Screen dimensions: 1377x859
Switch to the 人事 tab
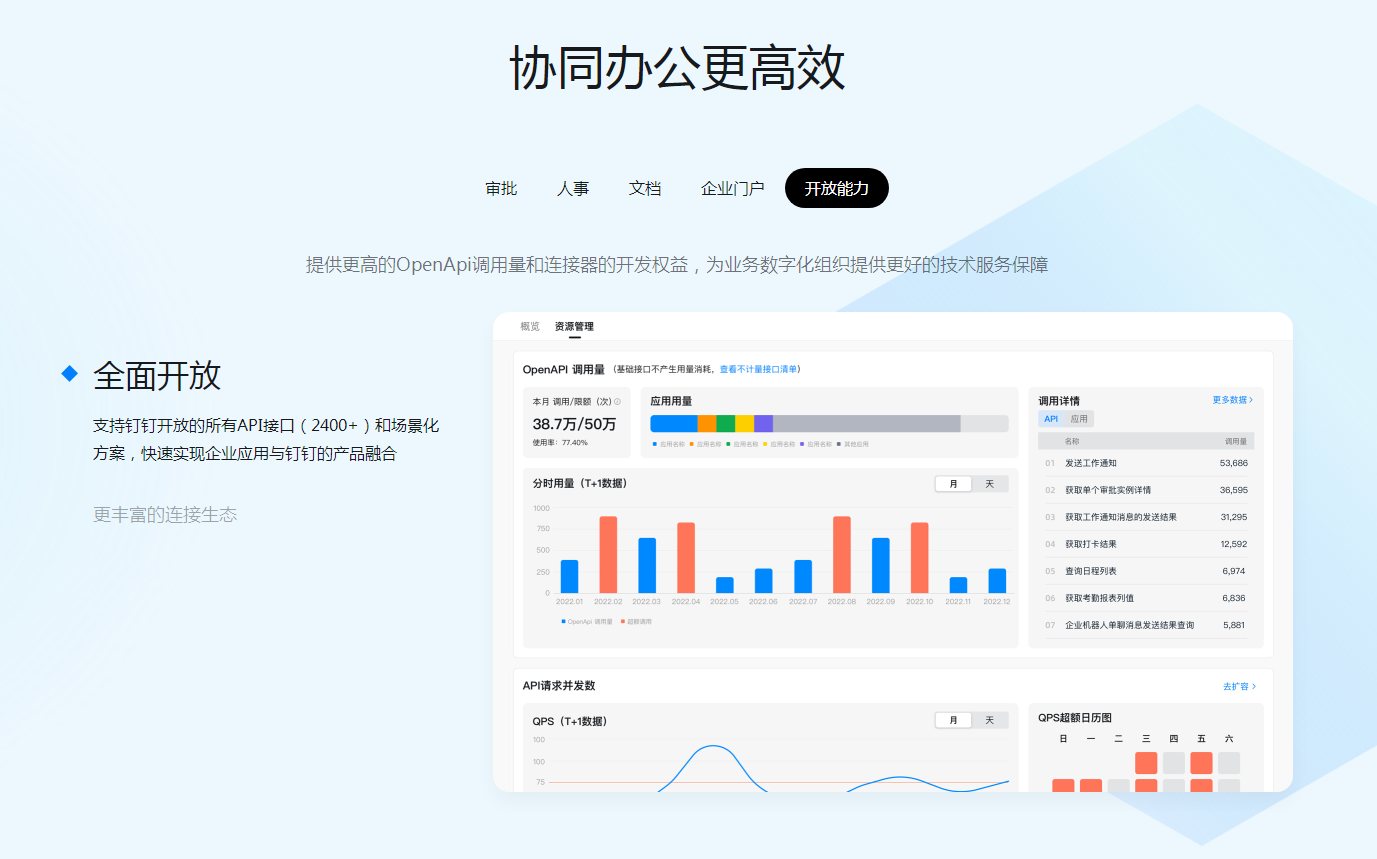[573, 188]
